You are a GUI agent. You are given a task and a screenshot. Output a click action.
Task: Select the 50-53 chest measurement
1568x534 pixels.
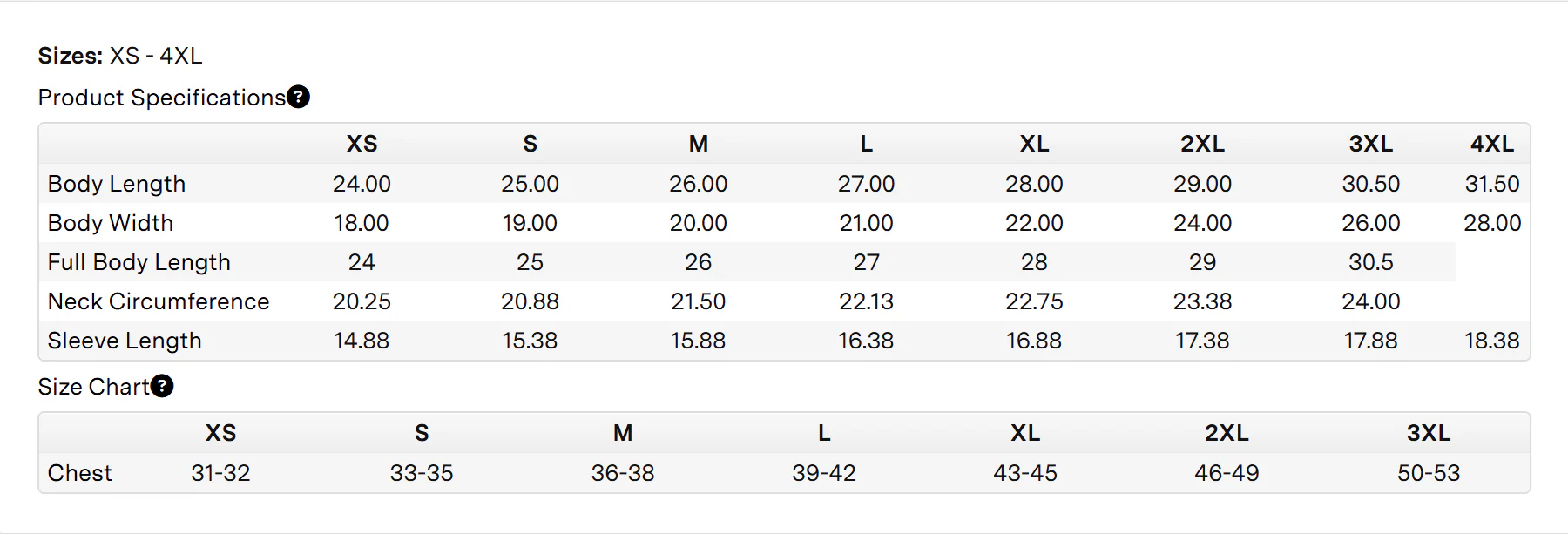[x=1428, y=473]
